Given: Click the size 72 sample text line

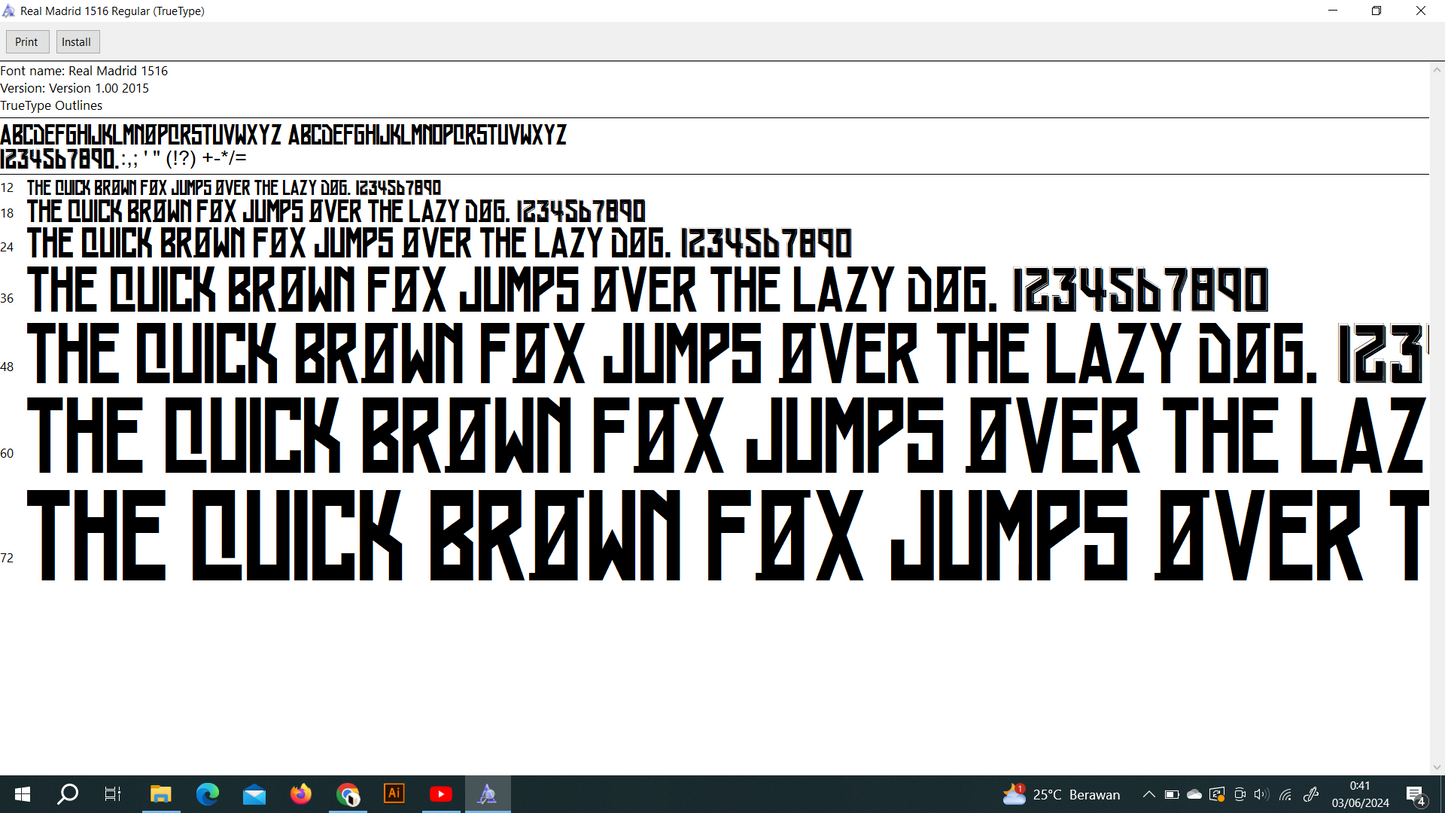Looking at the screenshot, I should (x=728, y=535).
